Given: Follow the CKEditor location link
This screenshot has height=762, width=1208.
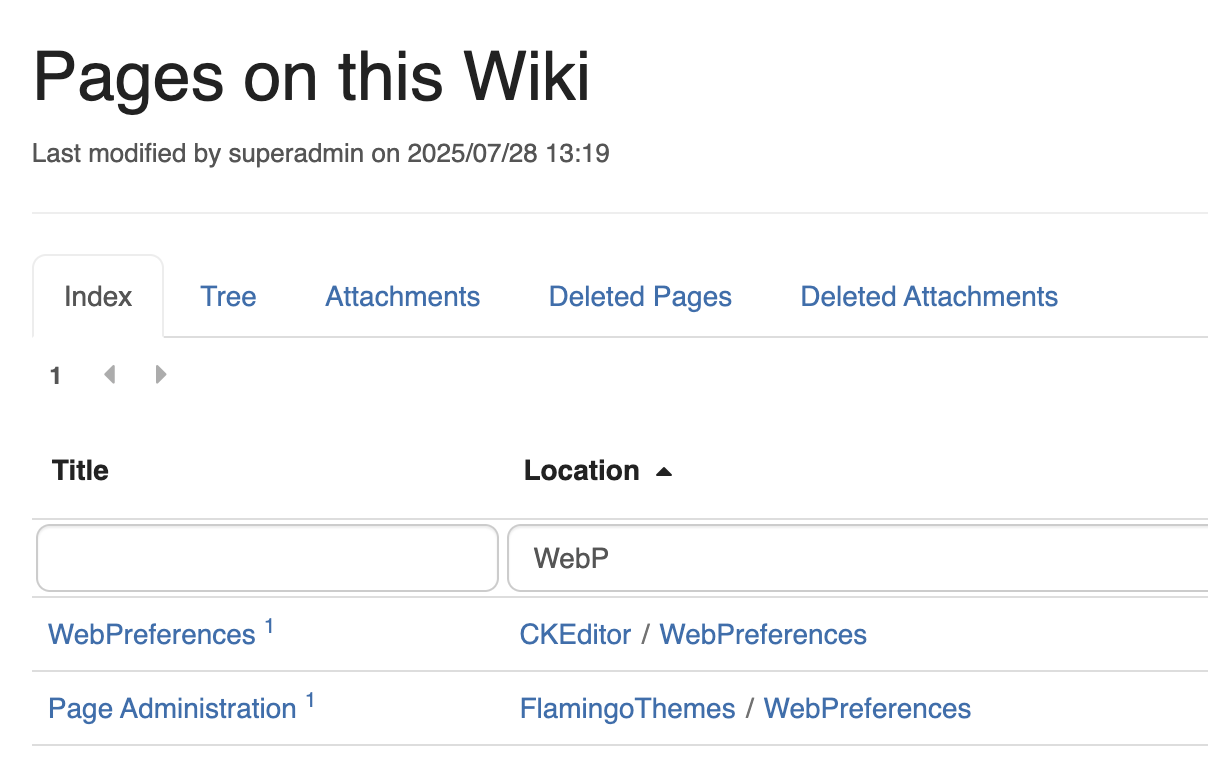Looking at the screenshot, I should [575, 635].
